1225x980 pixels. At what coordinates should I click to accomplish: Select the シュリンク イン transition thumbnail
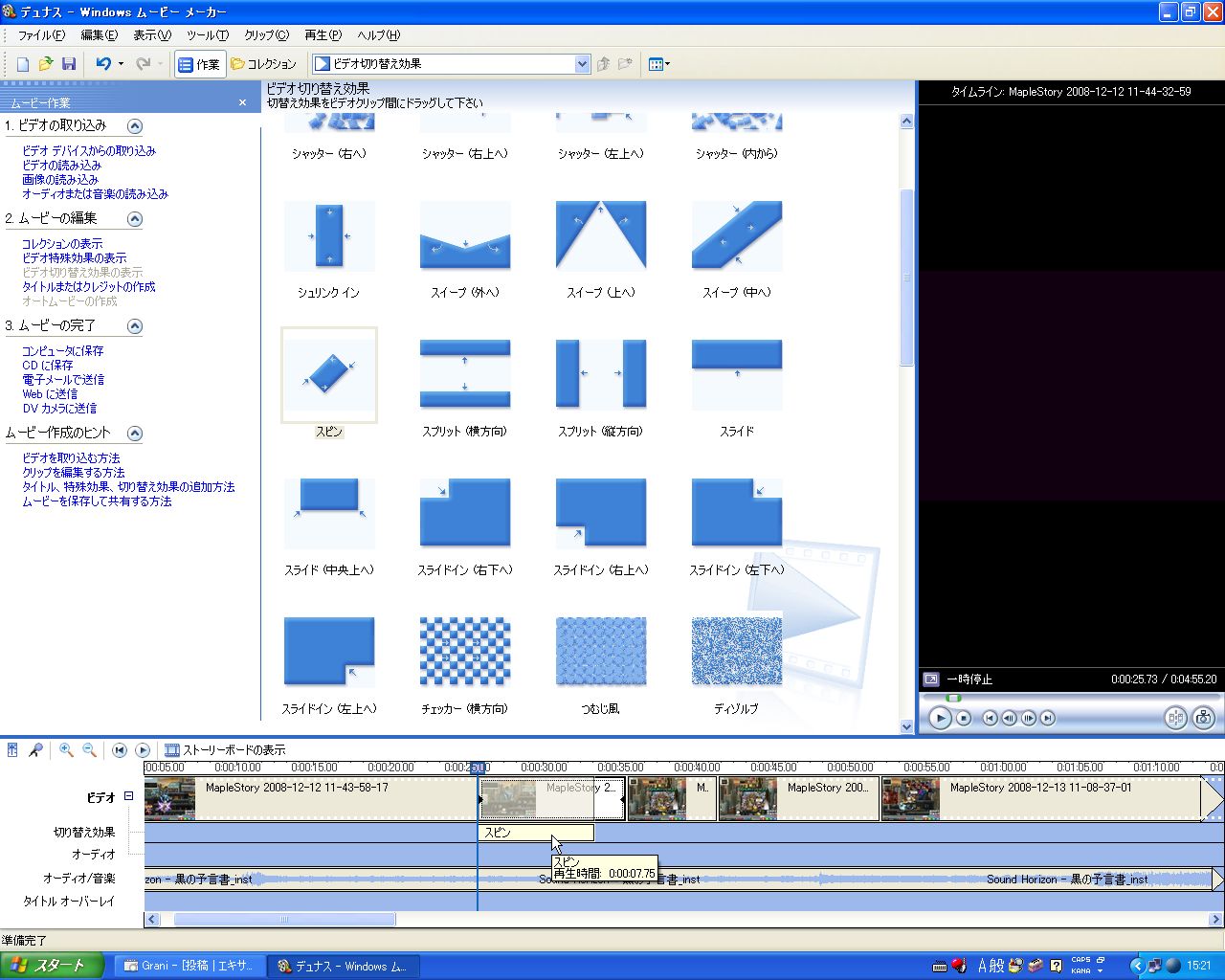click(x=329, y=235)
